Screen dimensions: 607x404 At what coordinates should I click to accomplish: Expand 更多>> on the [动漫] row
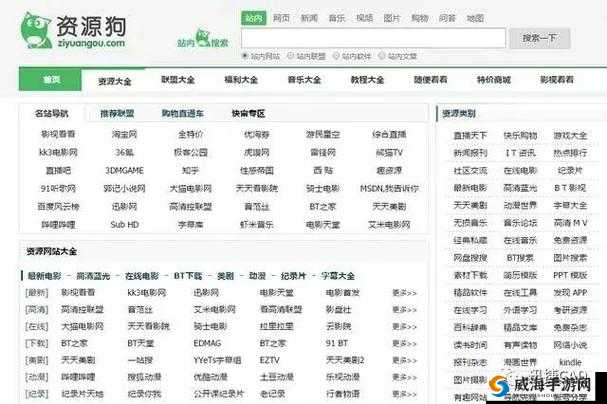405,377
